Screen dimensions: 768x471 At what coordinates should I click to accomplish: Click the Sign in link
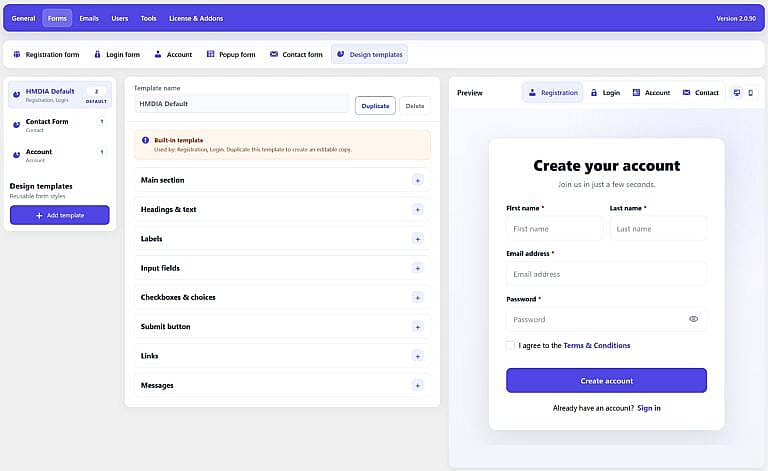tap(649, 408)
